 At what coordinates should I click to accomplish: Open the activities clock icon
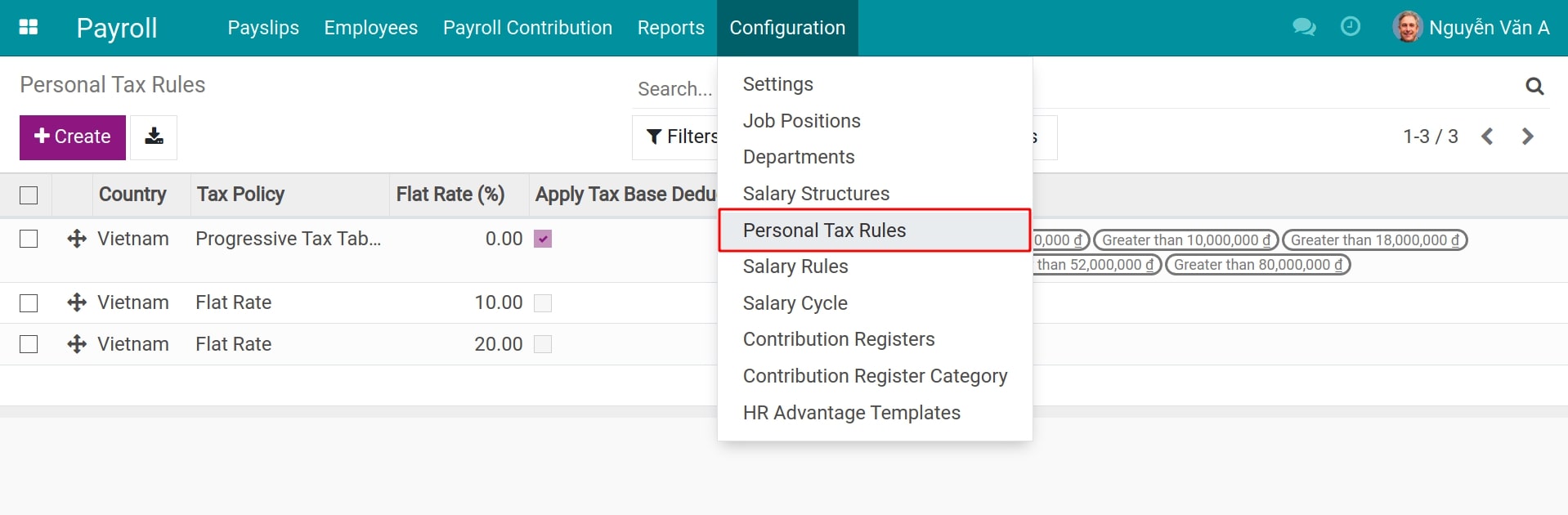click(1349, 27)
